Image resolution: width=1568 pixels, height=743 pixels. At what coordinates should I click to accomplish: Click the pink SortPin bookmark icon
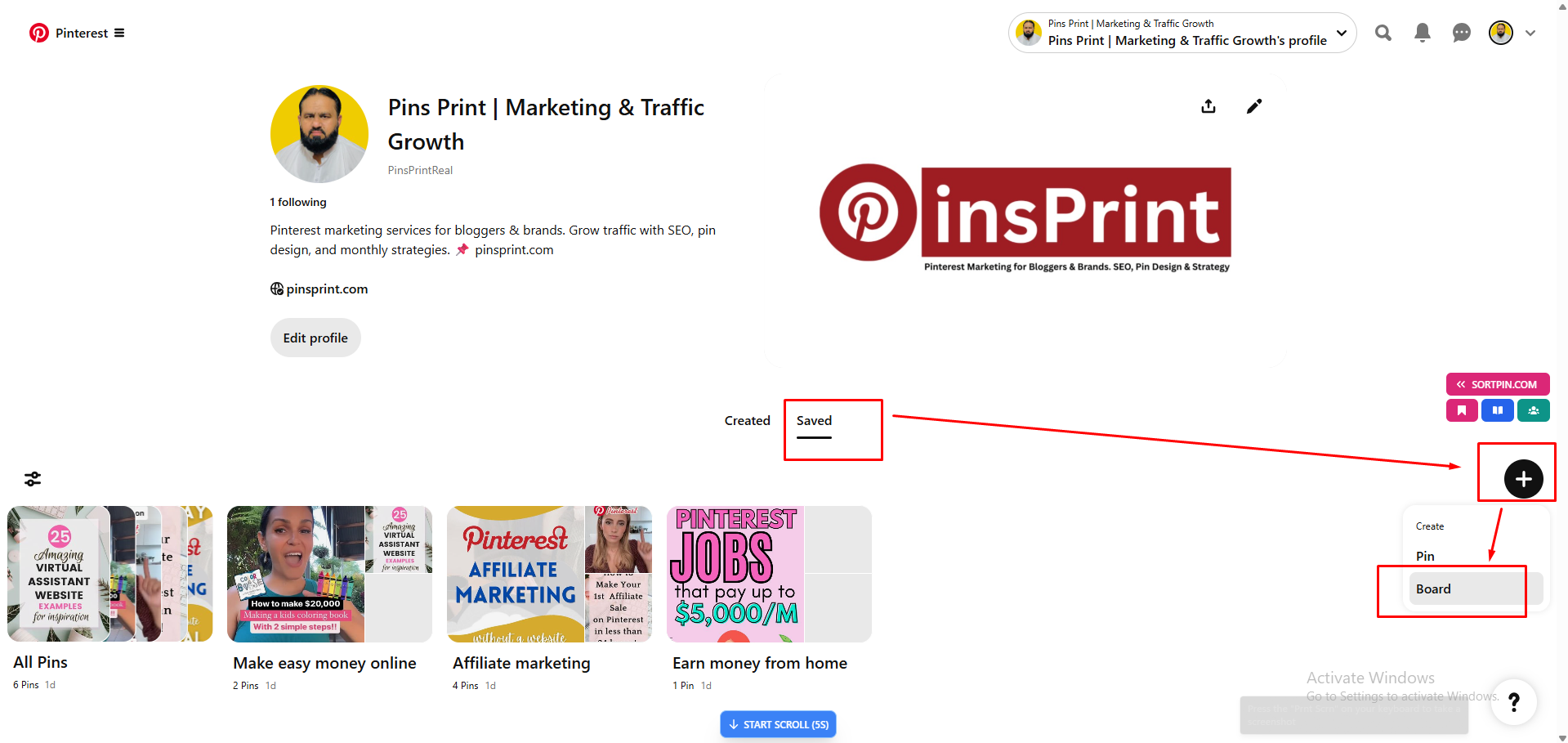1461,410
